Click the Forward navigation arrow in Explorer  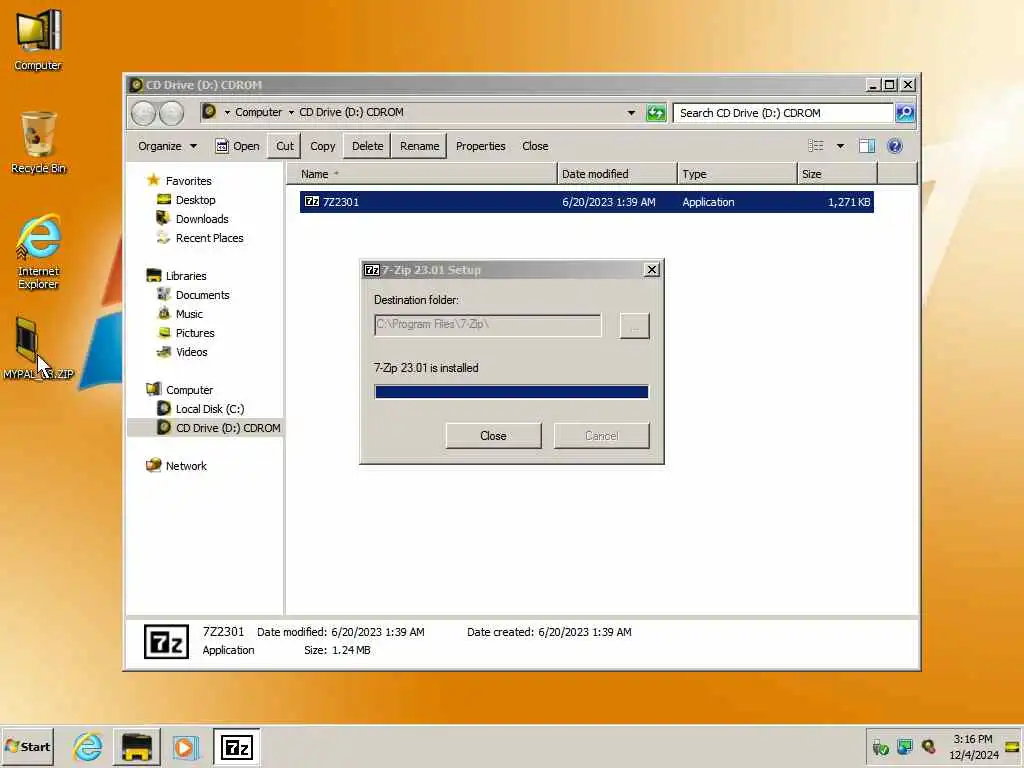(171, 113)
